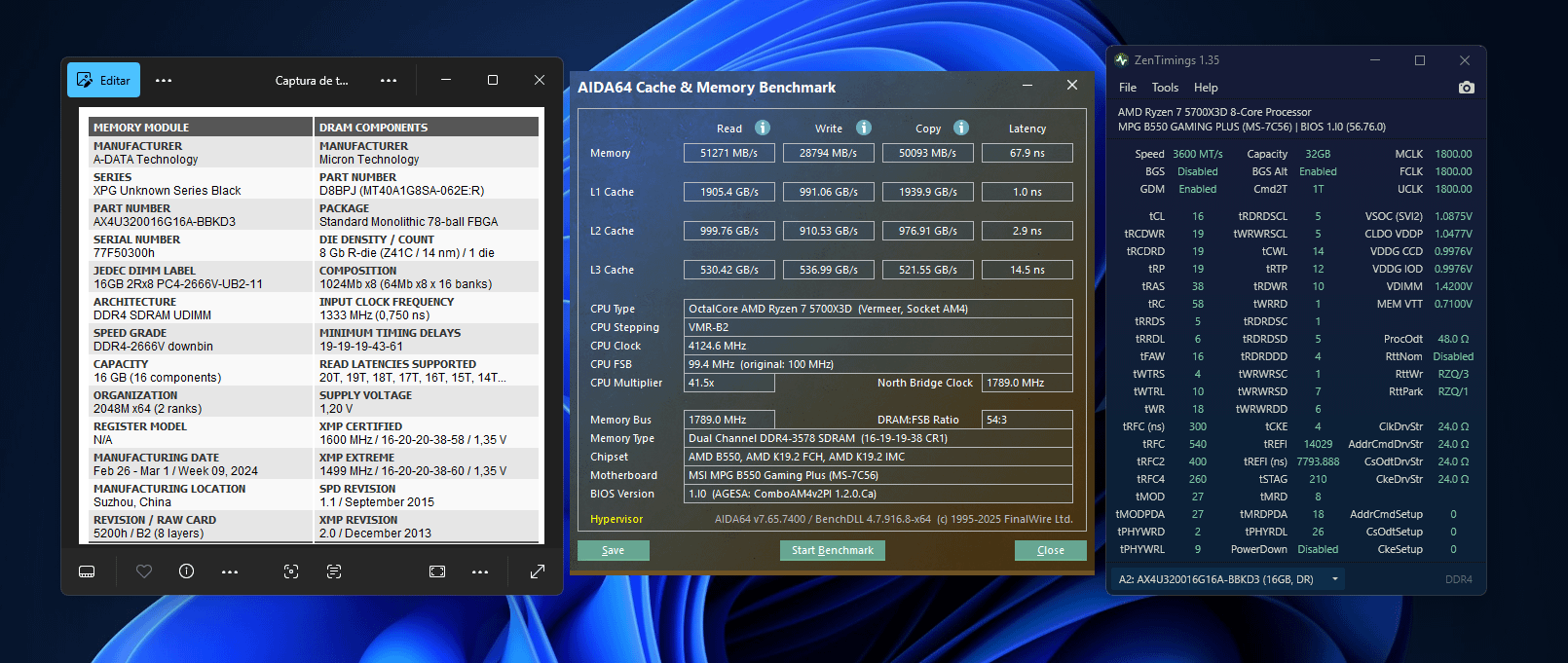Click the North Bridge Clock value 1789.0 MHz

1027,383
